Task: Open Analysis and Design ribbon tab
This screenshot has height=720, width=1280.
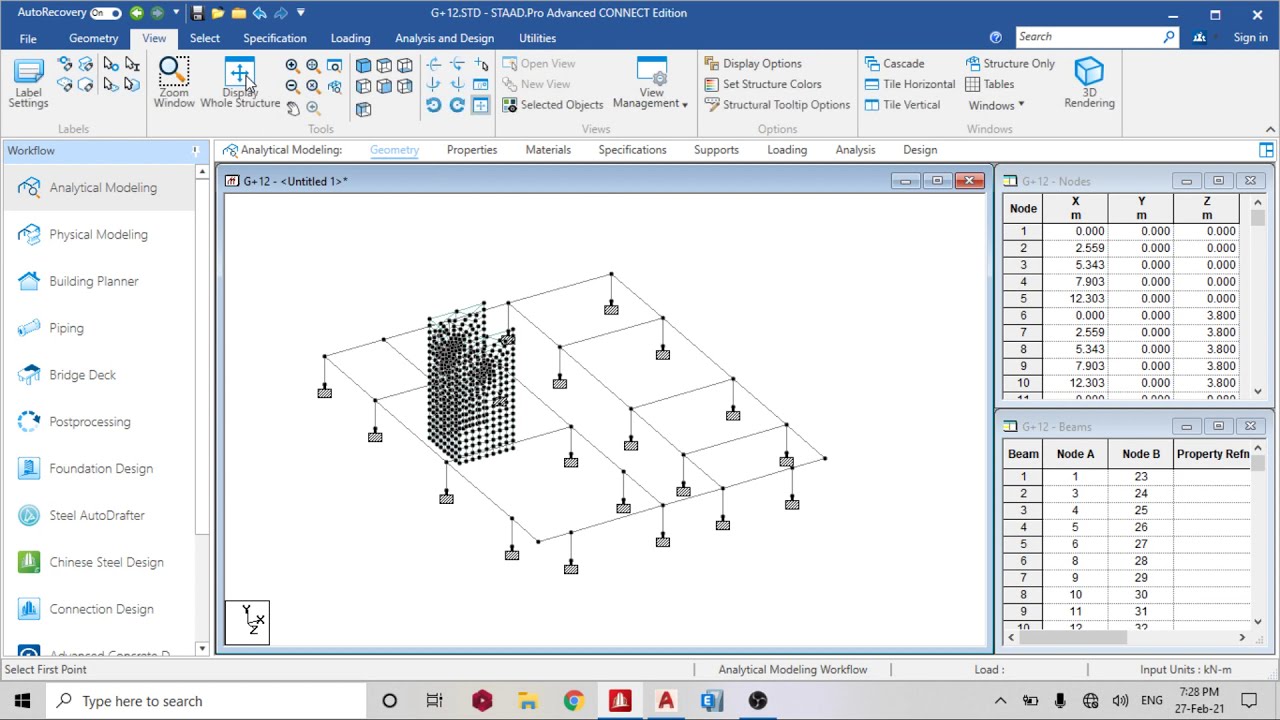Action: pyautogui.click(x=444, y=38)
